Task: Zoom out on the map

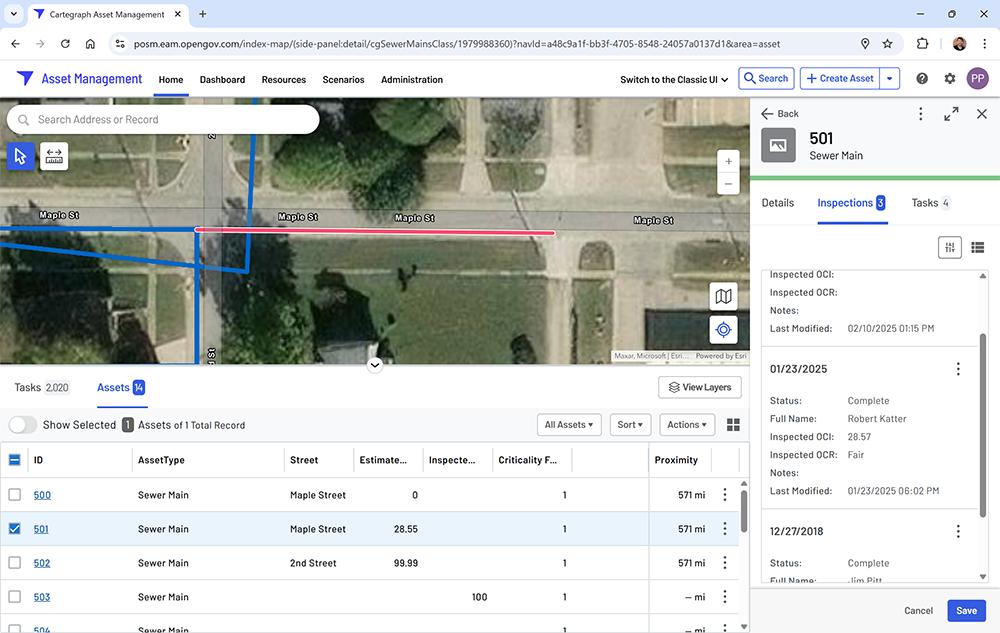Action: pos(728,184)
